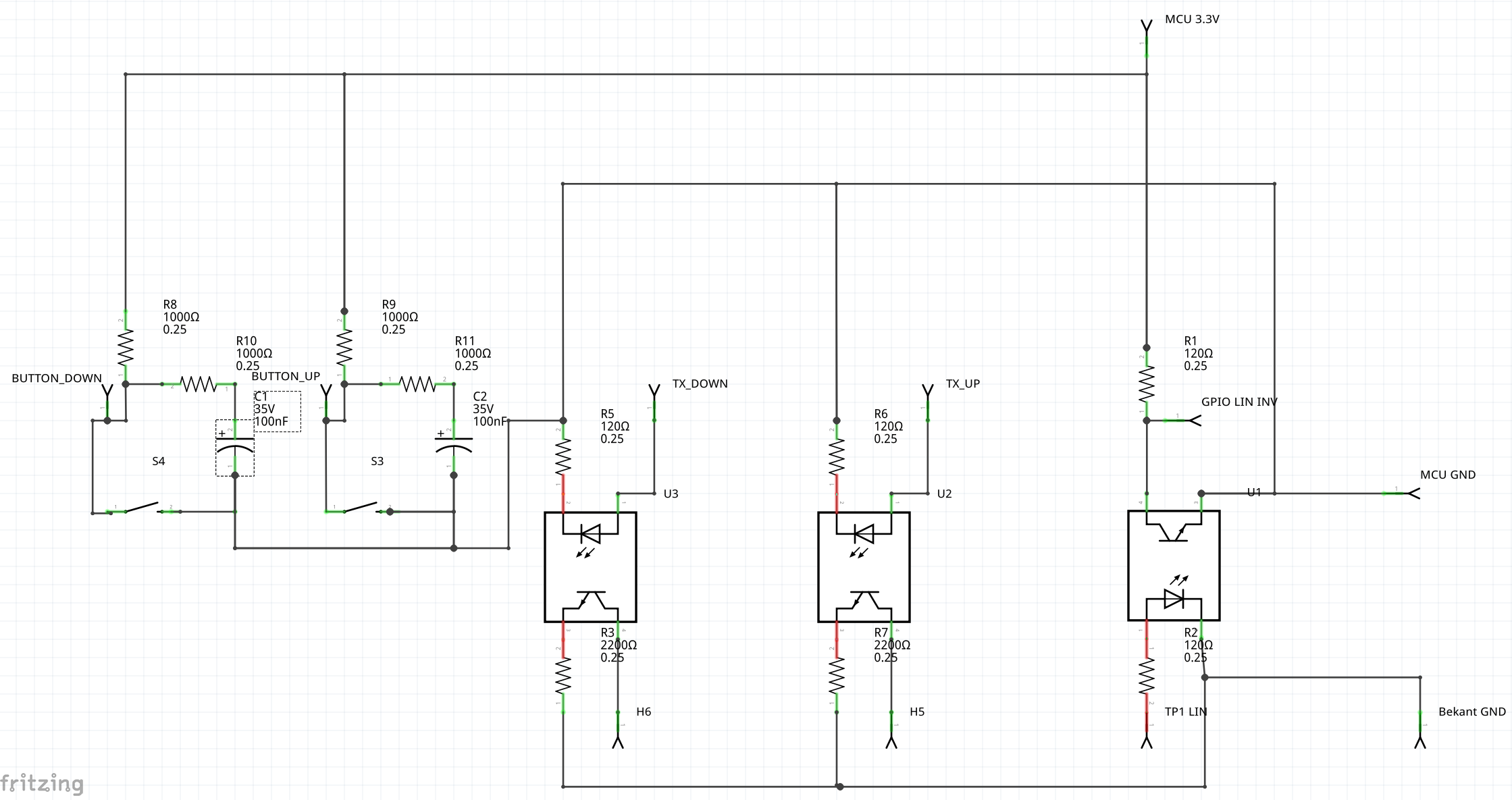
Task: Click the 'H5' label
Action: click(917, 712)
